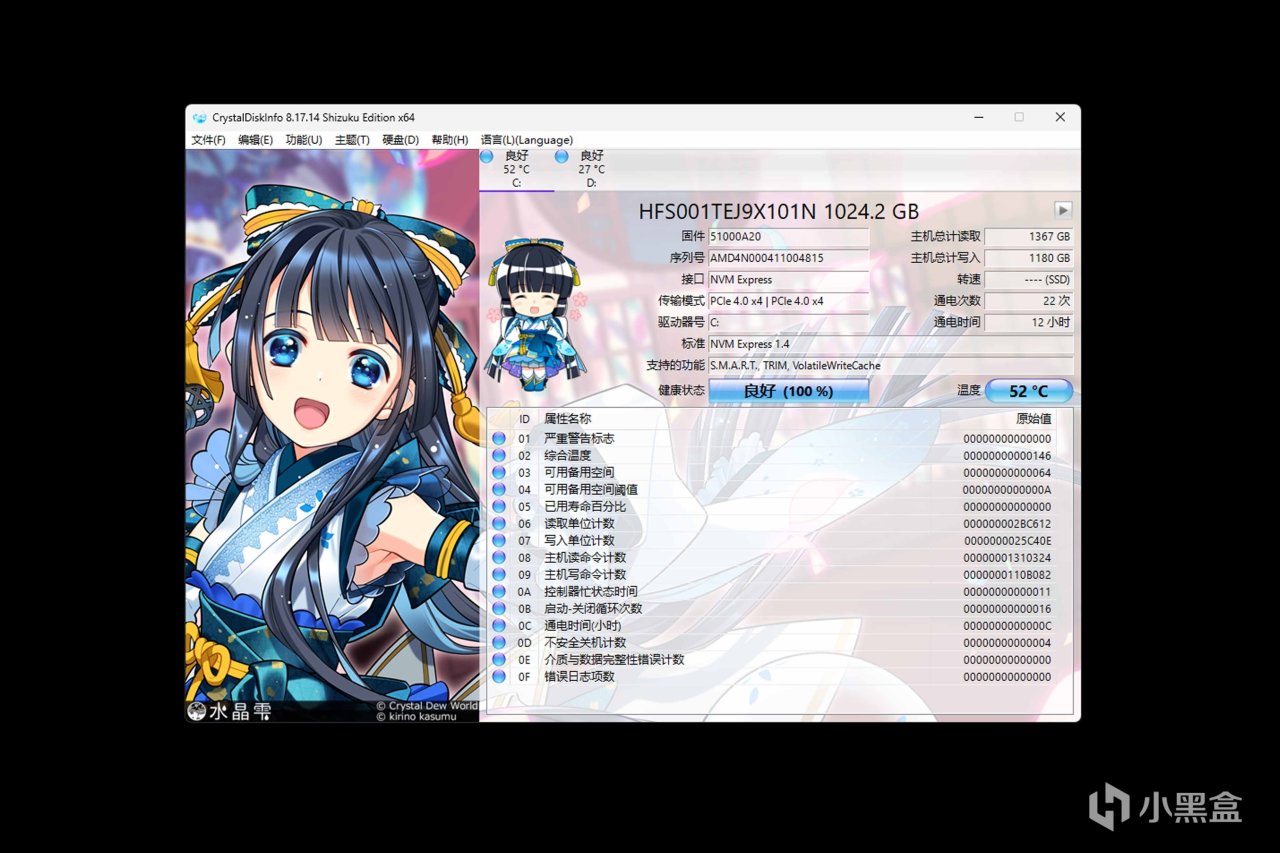
Task: Click the status icon for 控制器忙状态时间
Action: [499, 591]
